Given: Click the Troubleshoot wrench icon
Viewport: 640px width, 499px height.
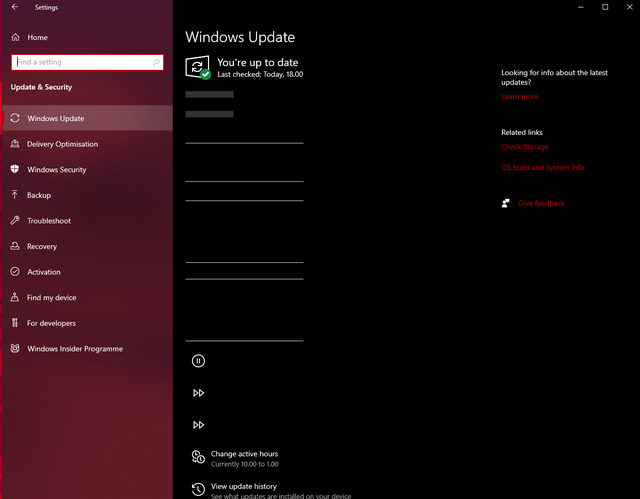Looking at the screenshot, I should (15, 220).
